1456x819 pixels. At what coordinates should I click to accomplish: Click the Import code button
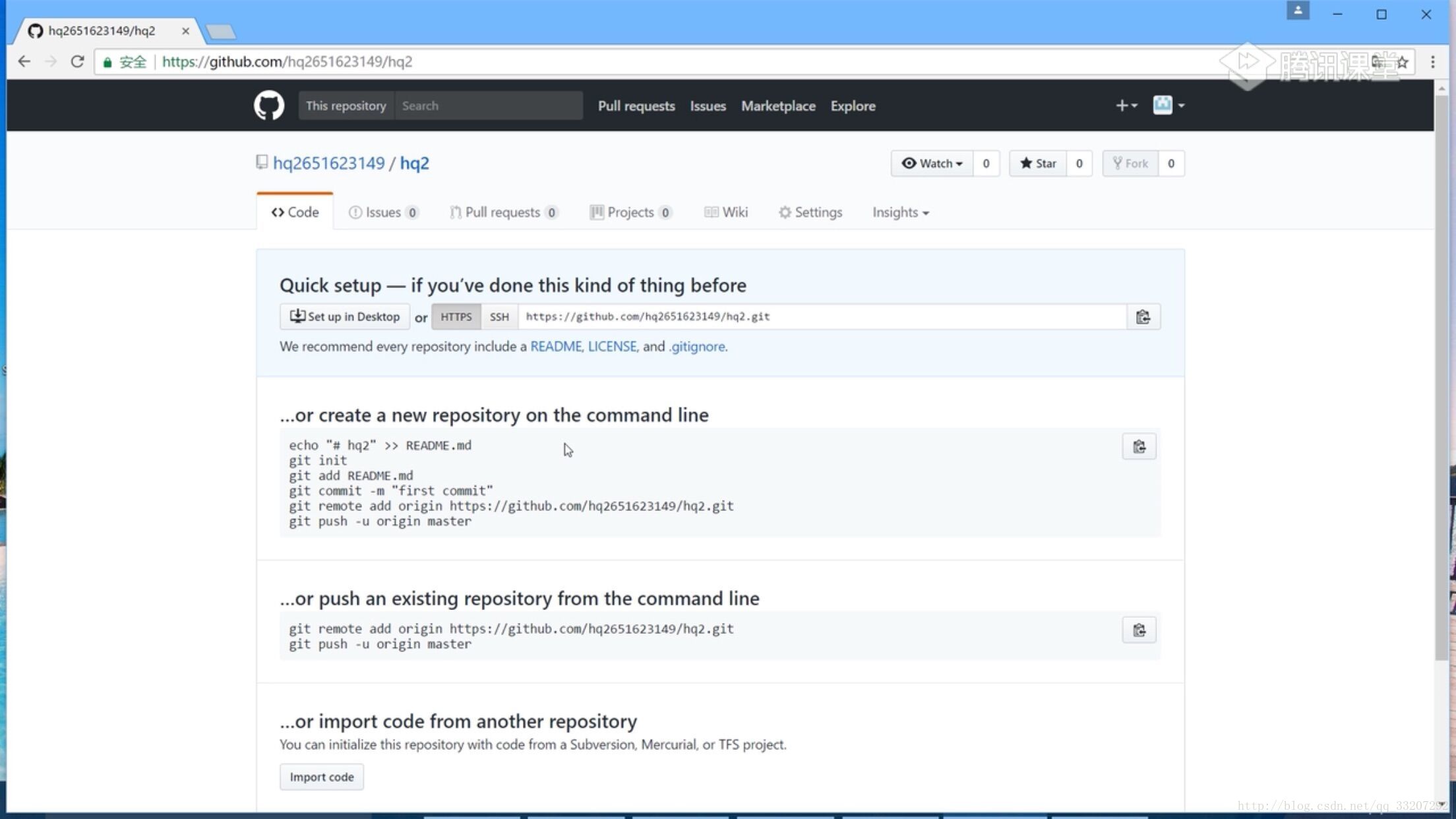click(x=322, y=777)
